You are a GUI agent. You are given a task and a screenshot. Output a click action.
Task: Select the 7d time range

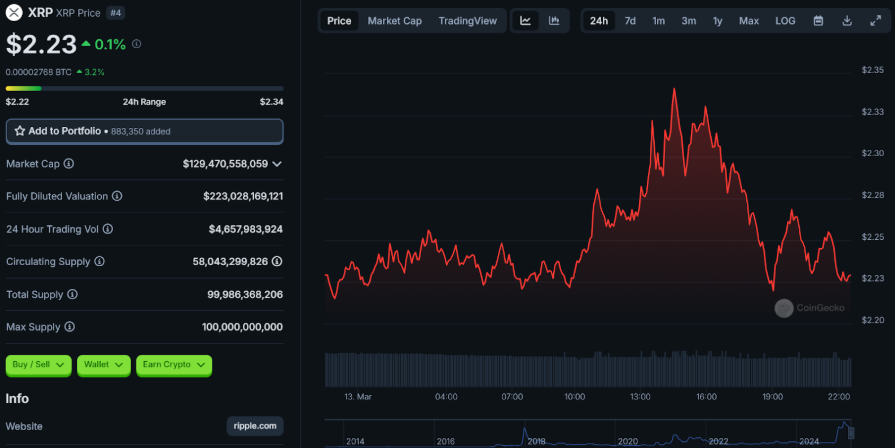630,21
